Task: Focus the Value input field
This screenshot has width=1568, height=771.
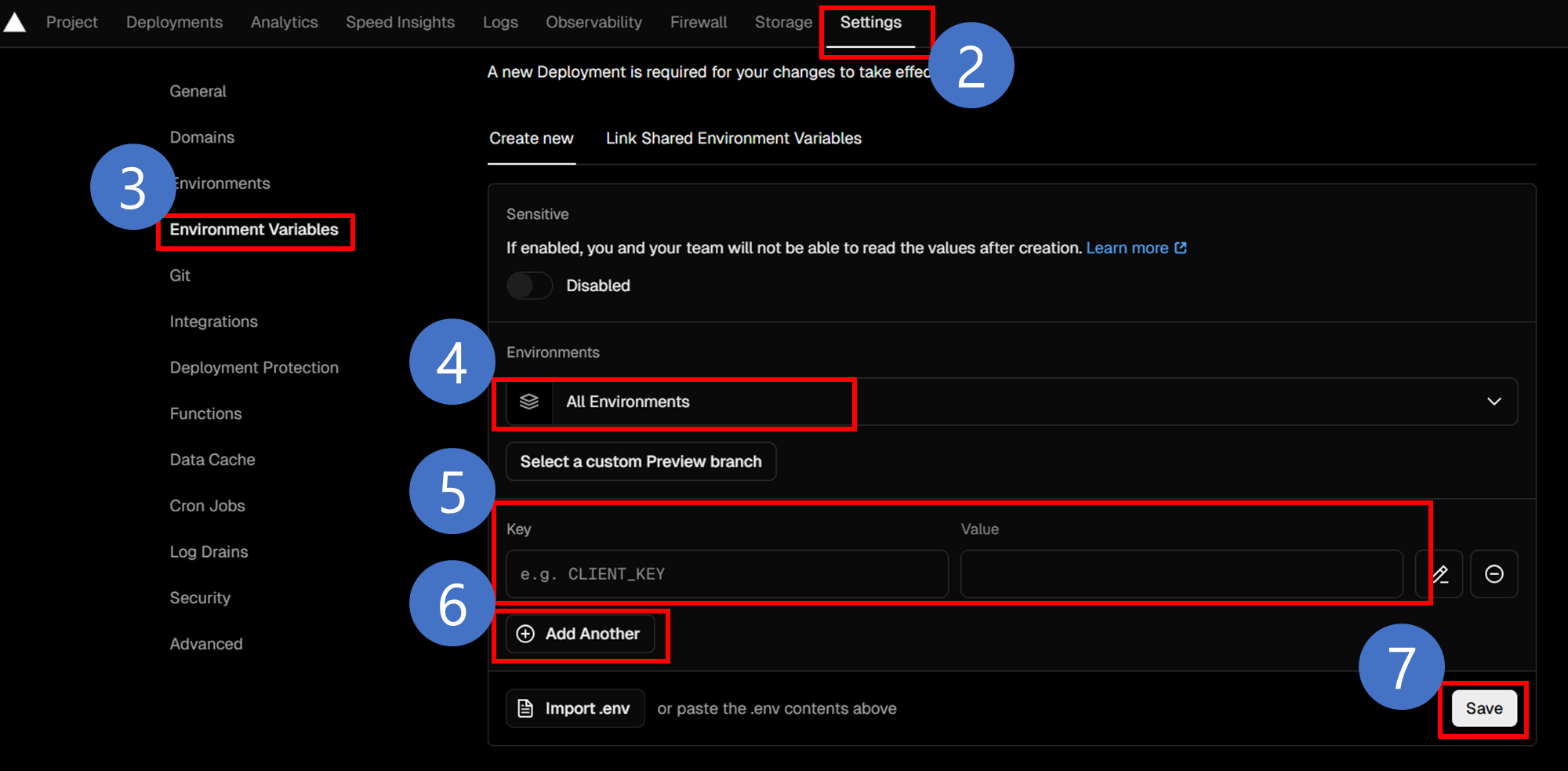Action: click(1182, 574)
